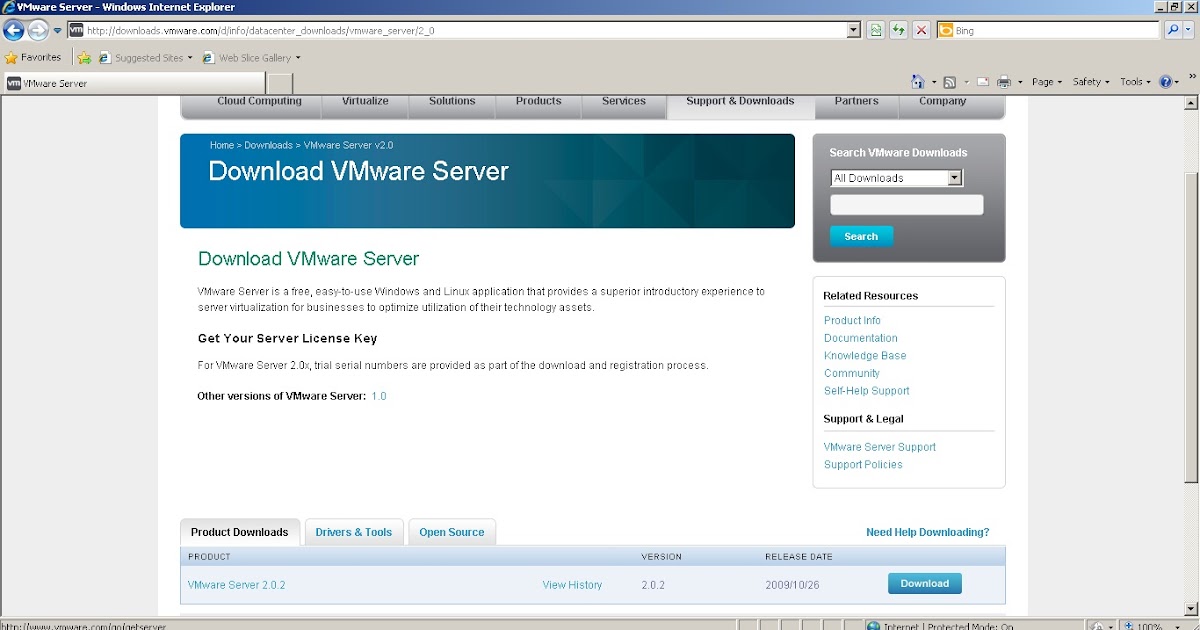Expand the command bar overflow chevron
This screenshot has width=1200, height=630.
[x=1190, y=76]
